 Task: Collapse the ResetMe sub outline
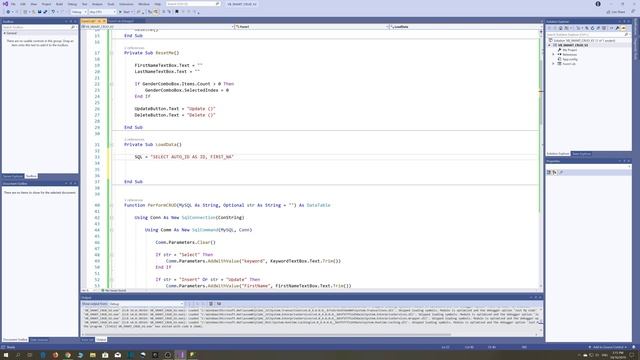click(x=111, y=53)
